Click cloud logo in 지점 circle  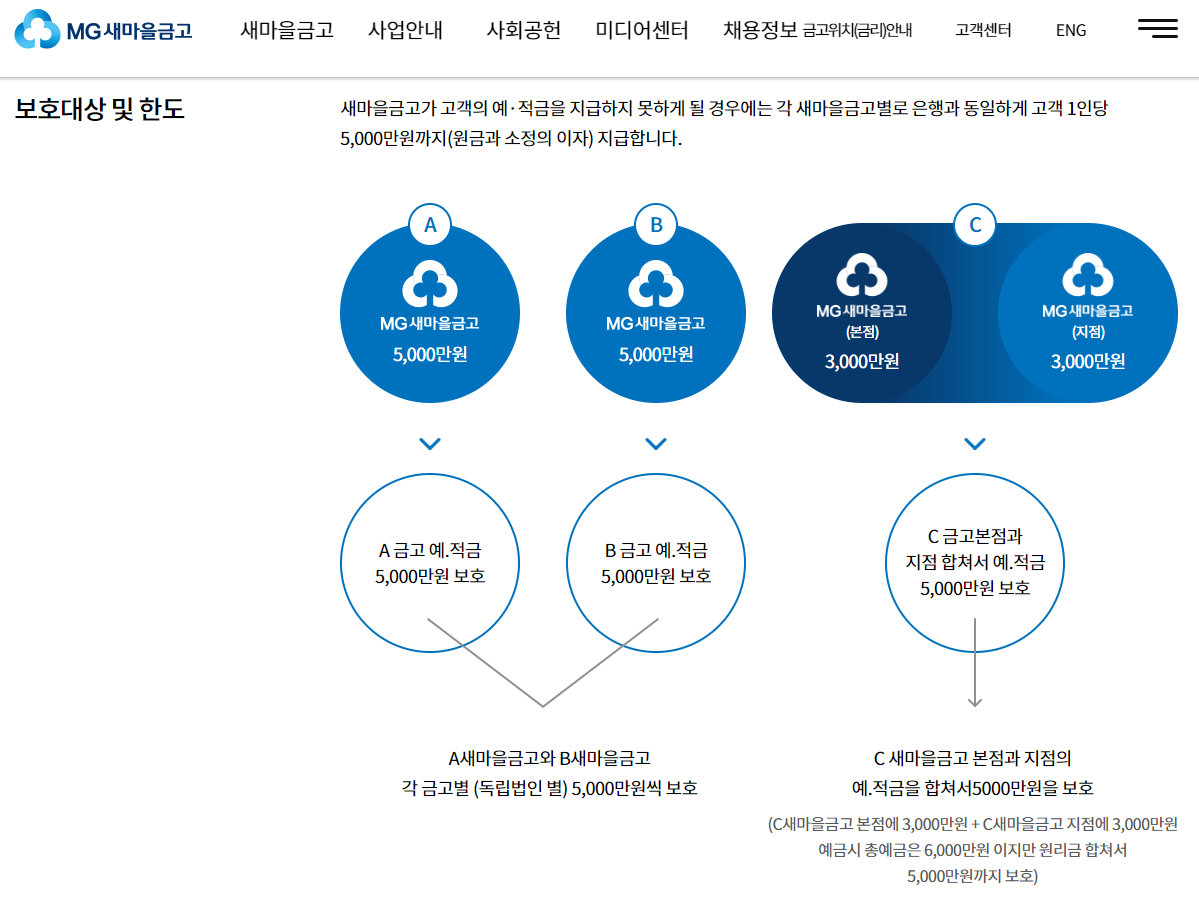[x=1088, y=275]
